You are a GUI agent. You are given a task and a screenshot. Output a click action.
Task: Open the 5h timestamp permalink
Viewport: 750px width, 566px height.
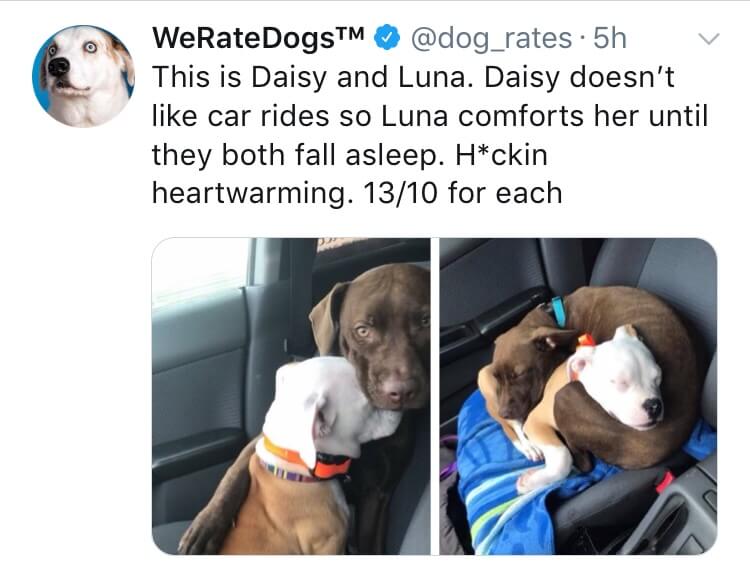pos(610,38)
